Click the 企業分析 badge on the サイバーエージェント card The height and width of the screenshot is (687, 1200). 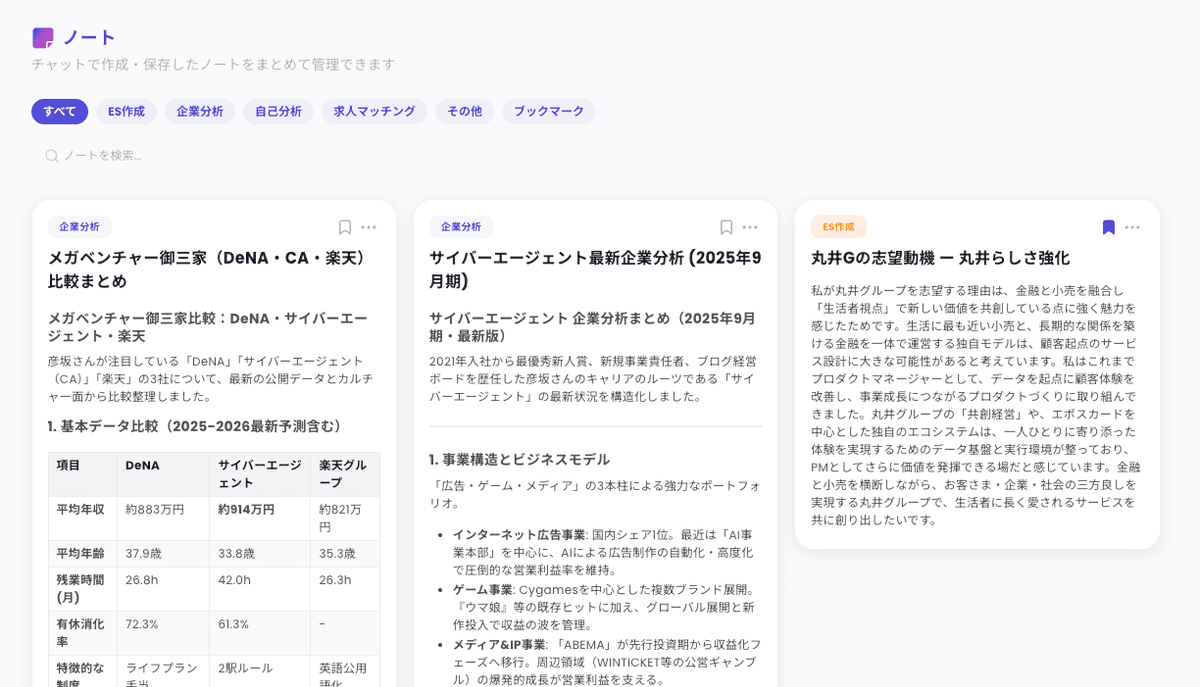coord(461,227)
